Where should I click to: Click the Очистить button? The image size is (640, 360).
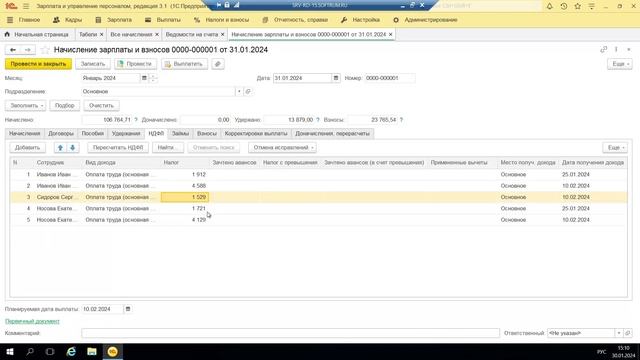(x=102, y=106)
